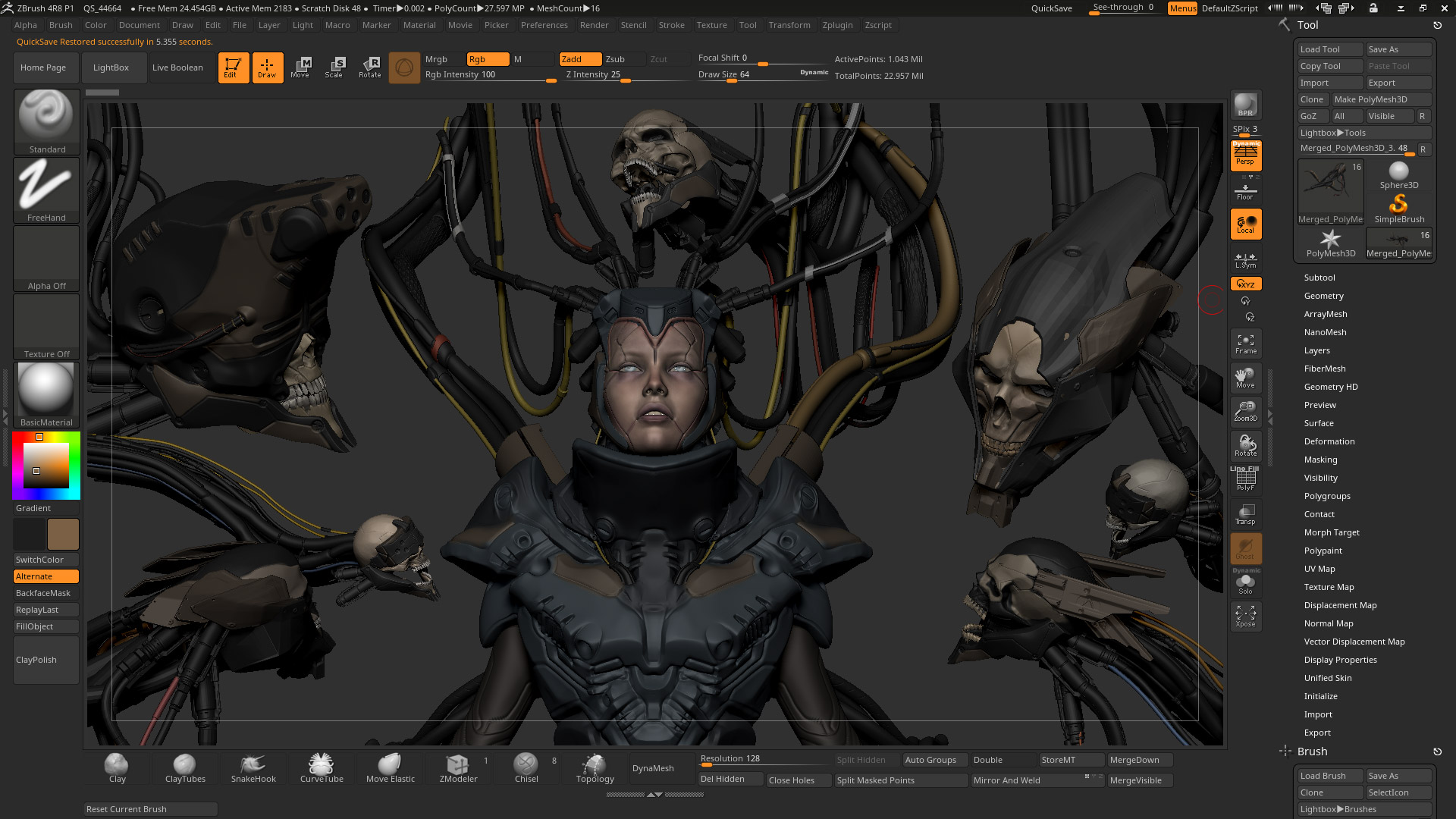
Task: Select the Move gizmo tool
Action: pyautogui.click(x=300, y=67)
